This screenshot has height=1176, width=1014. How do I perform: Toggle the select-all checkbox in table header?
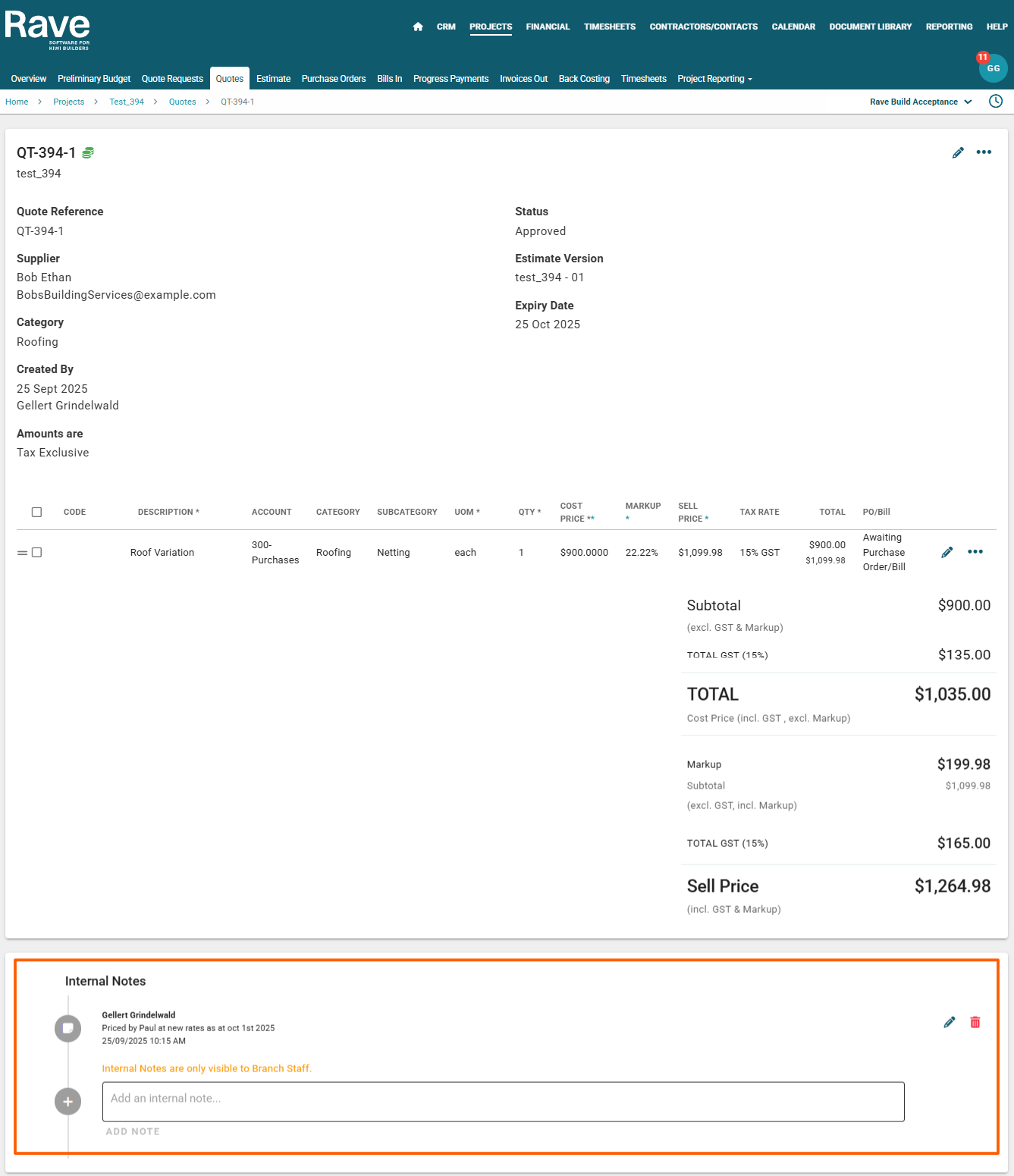[x=36, y=512]
